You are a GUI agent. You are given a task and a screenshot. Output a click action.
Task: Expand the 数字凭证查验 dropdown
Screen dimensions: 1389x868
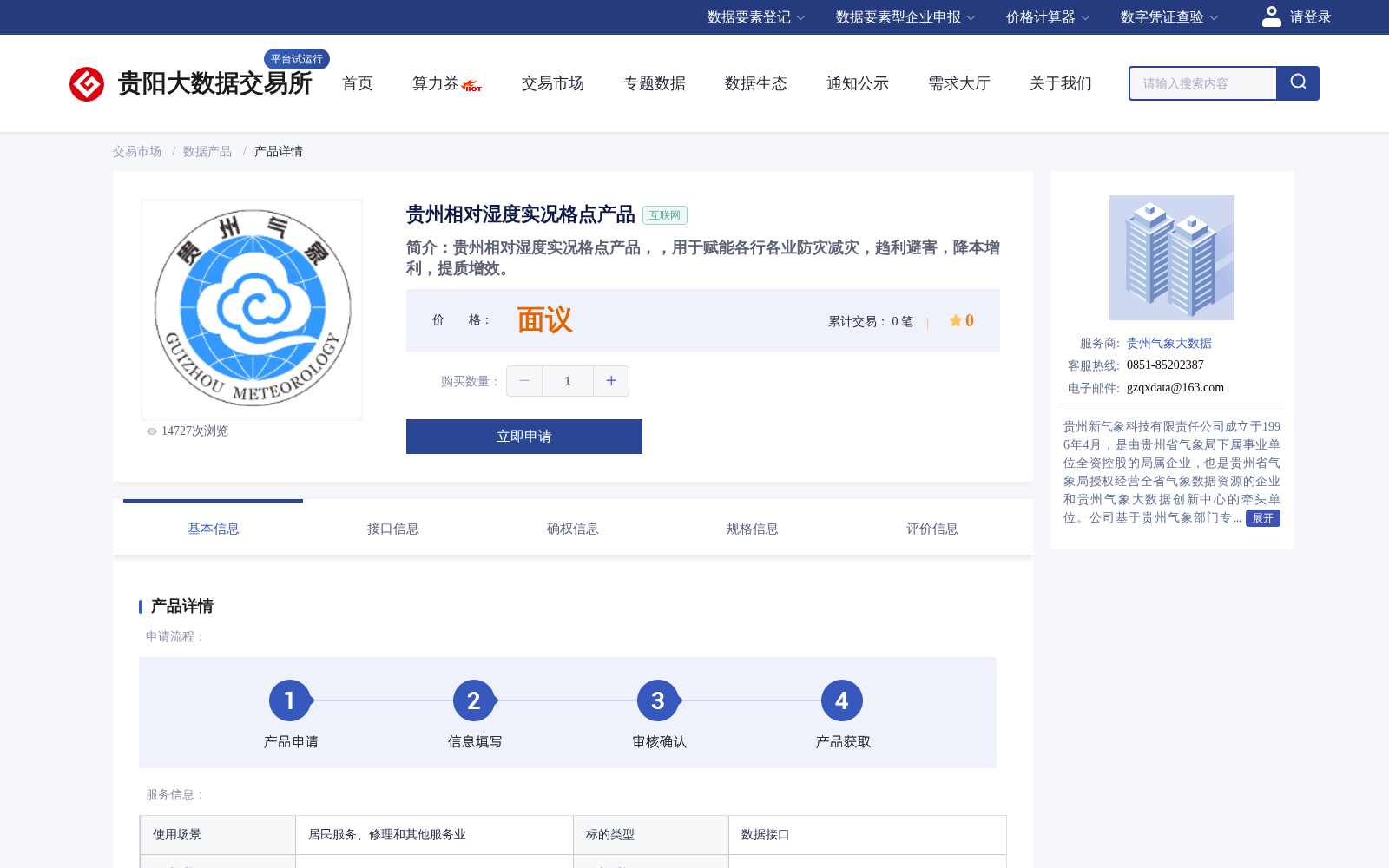1169,17
